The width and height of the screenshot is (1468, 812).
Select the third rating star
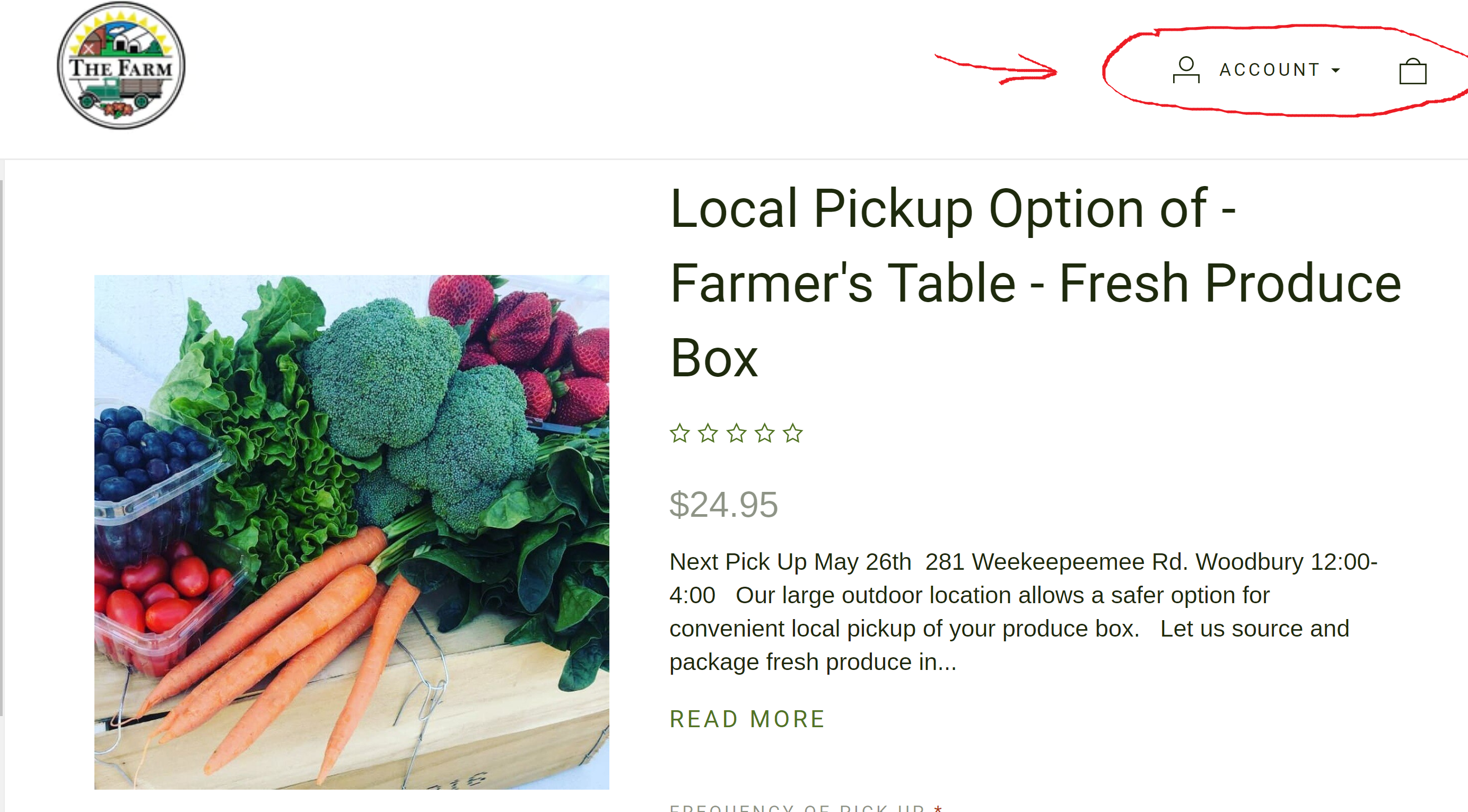[x=736, y=434]
